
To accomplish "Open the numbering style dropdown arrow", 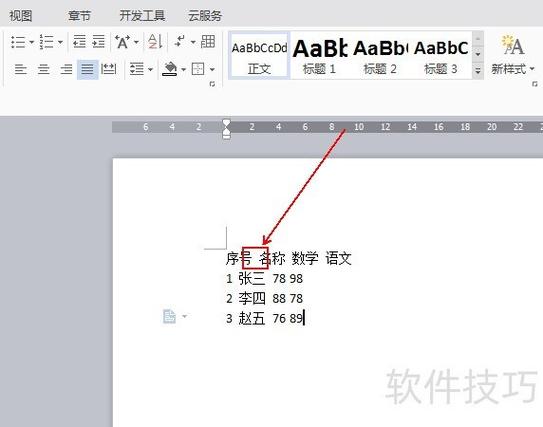I will [60, 42].
